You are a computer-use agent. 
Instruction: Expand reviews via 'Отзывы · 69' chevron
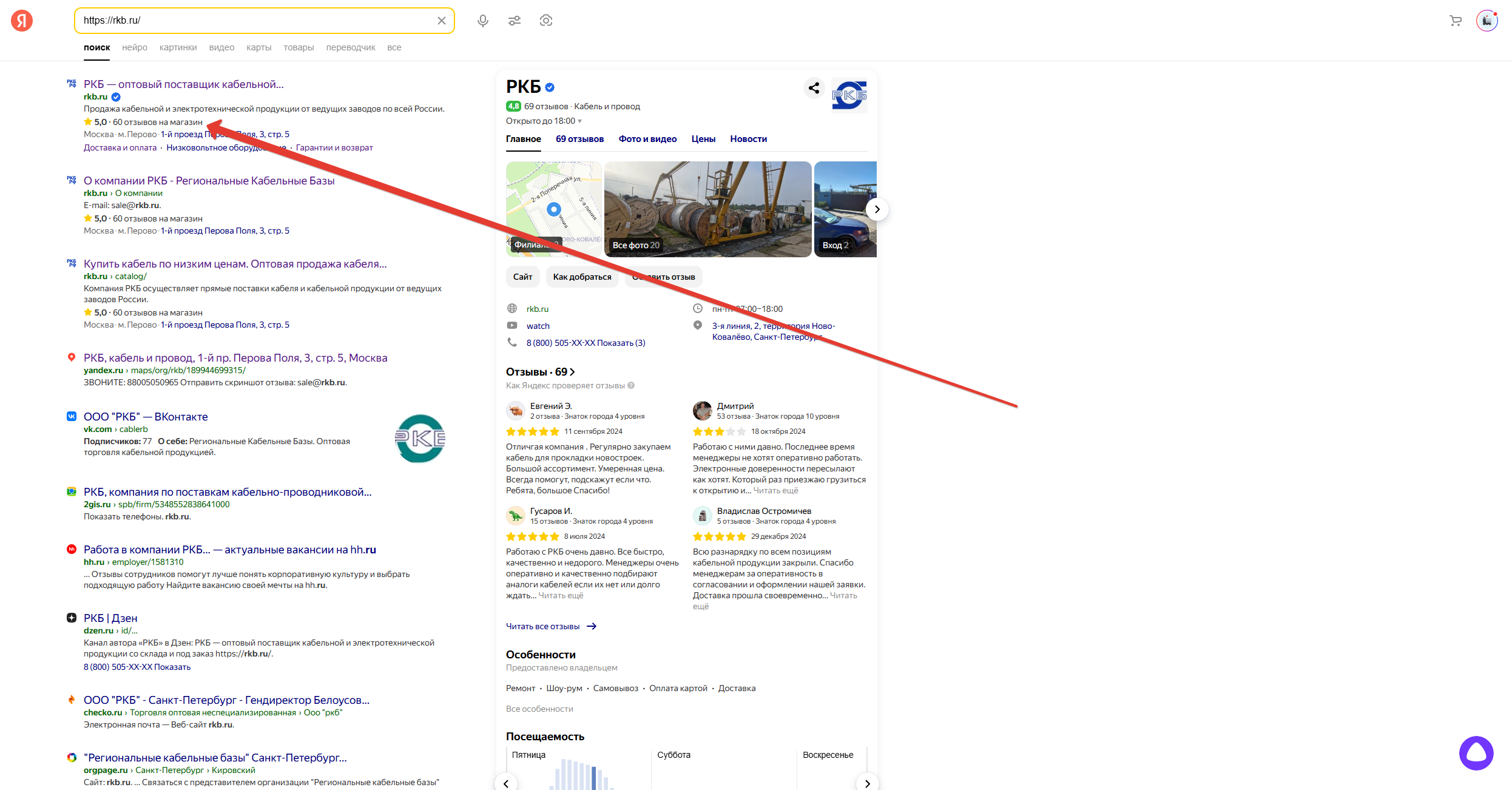point(540,372)
